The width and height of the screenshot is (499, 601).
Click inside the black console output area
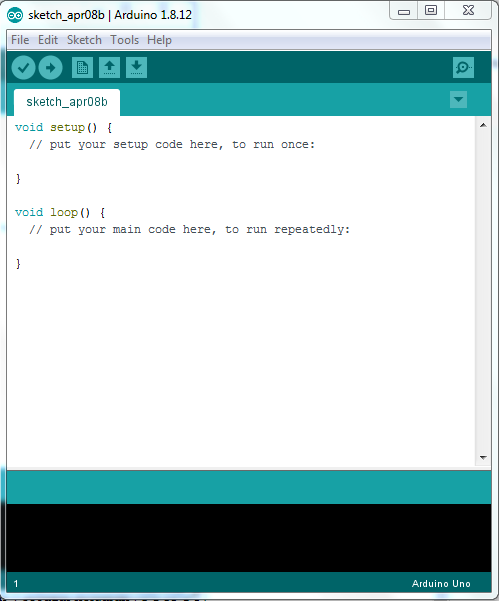click(x=249, y=538)
